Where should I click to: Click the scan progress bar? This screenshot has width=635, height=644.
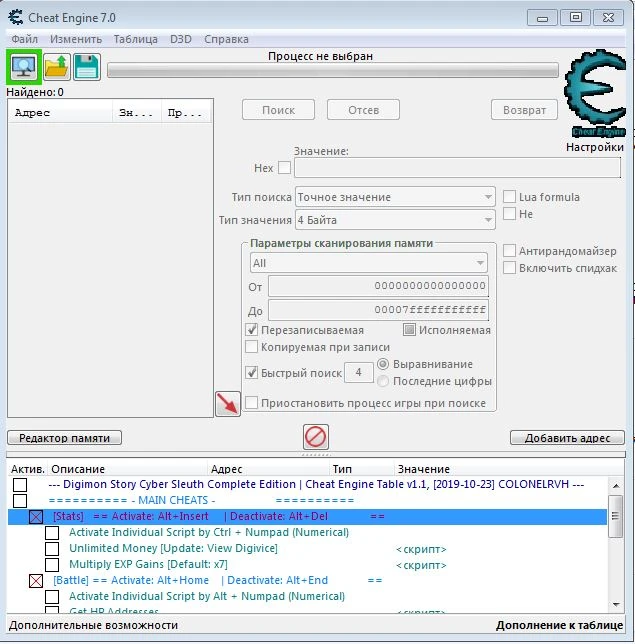[x=333, y=70]
